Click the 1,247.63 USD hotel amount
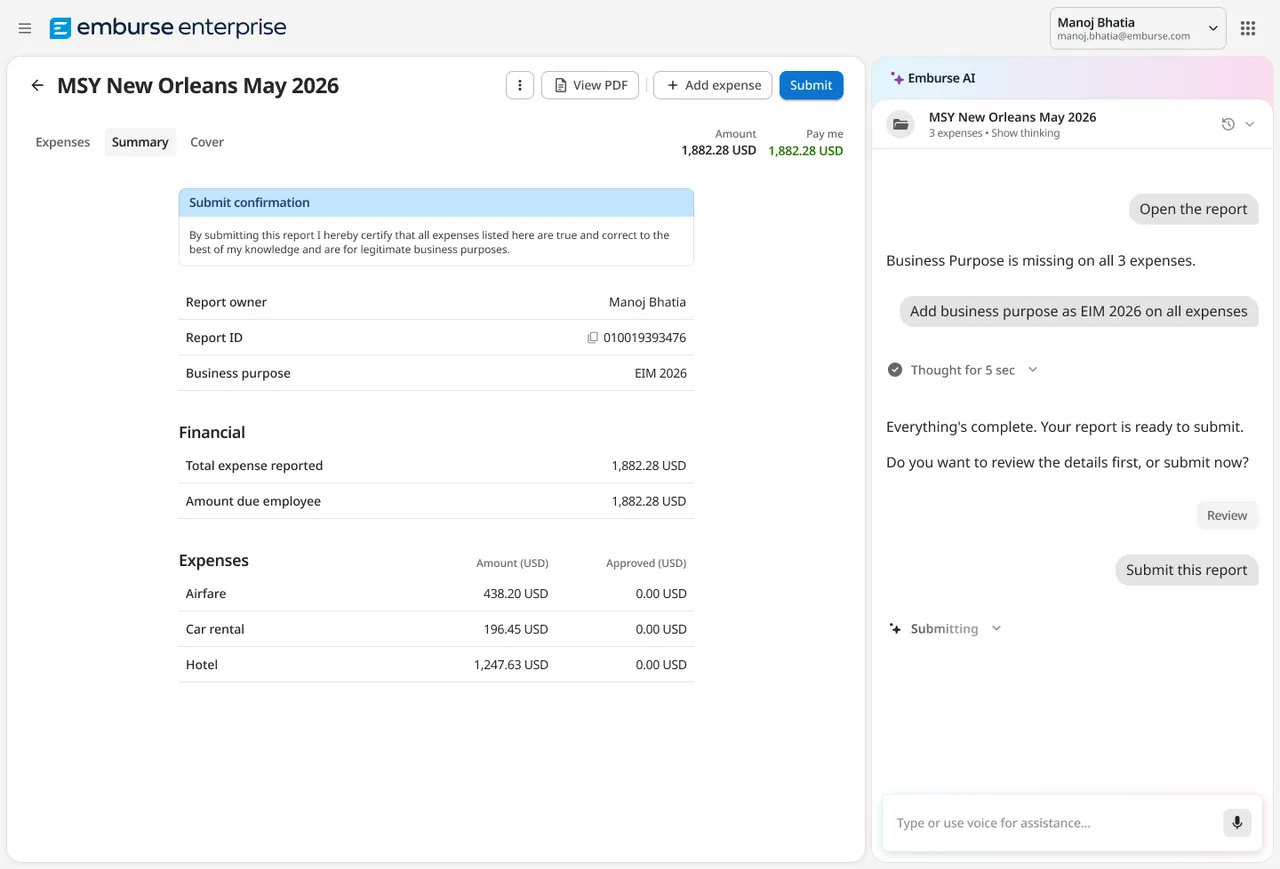 coord(511,665)
